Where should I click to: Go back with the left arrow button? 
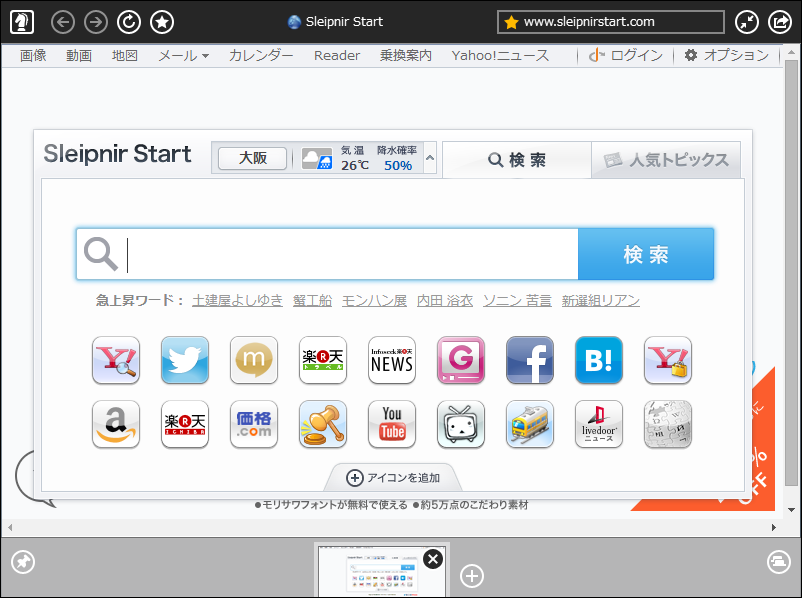(63, 22)
